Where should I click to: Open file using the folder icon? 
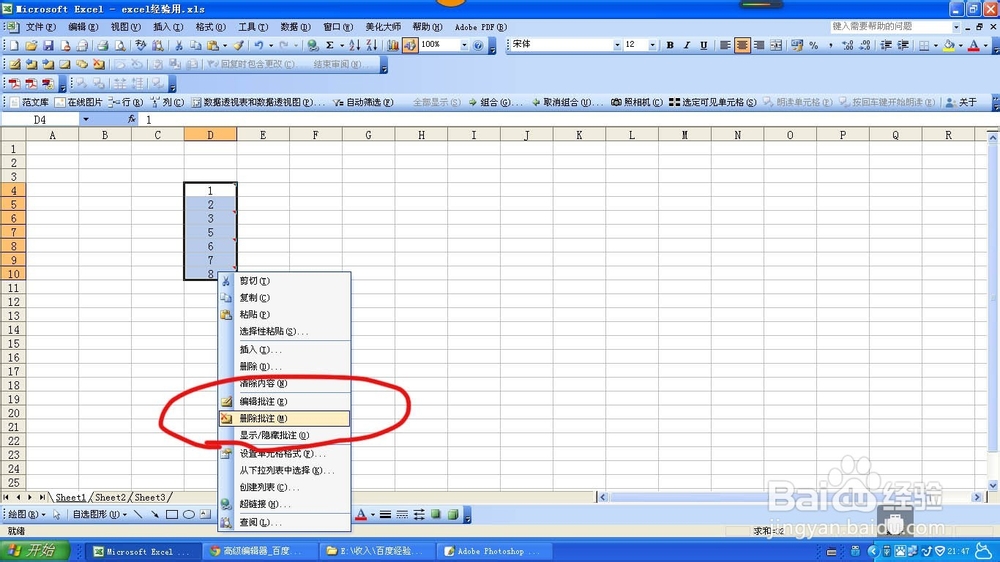click(x=31, y=45)
